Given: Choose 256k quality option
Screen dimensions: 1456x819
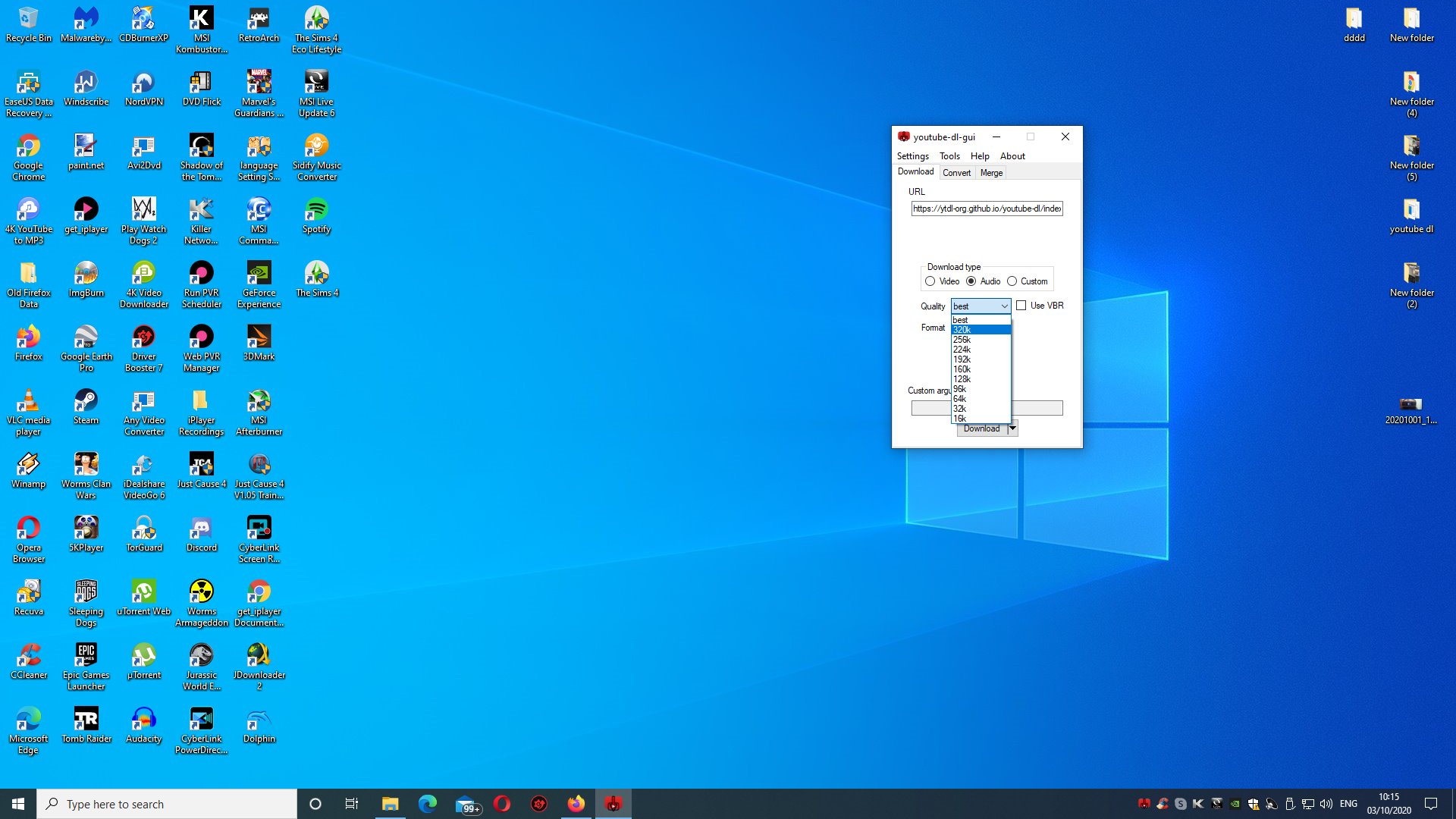Looking at the screenshot, I should point(981,340).
